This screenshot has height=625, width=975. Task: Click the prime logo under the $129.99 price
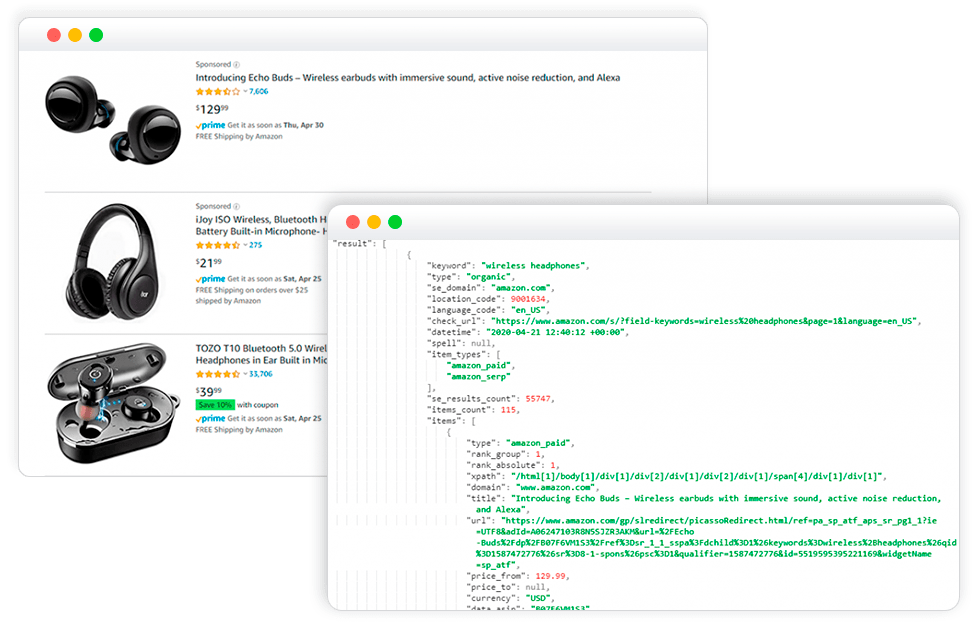click(x=210, y=125)
